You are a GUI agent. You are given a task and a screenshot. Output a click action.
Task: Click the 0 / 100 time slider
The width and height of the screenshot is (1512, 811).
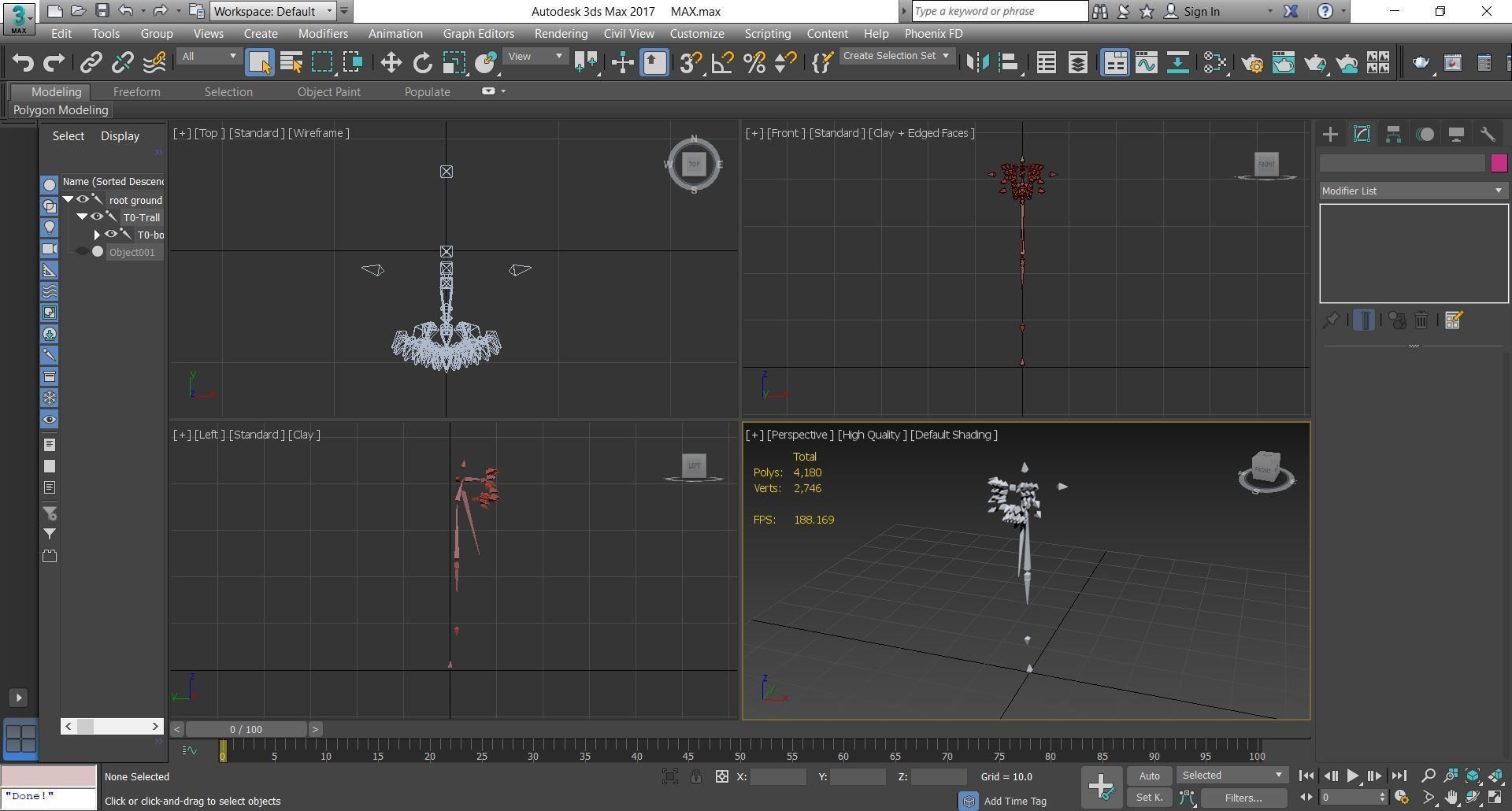coord(246,729)
